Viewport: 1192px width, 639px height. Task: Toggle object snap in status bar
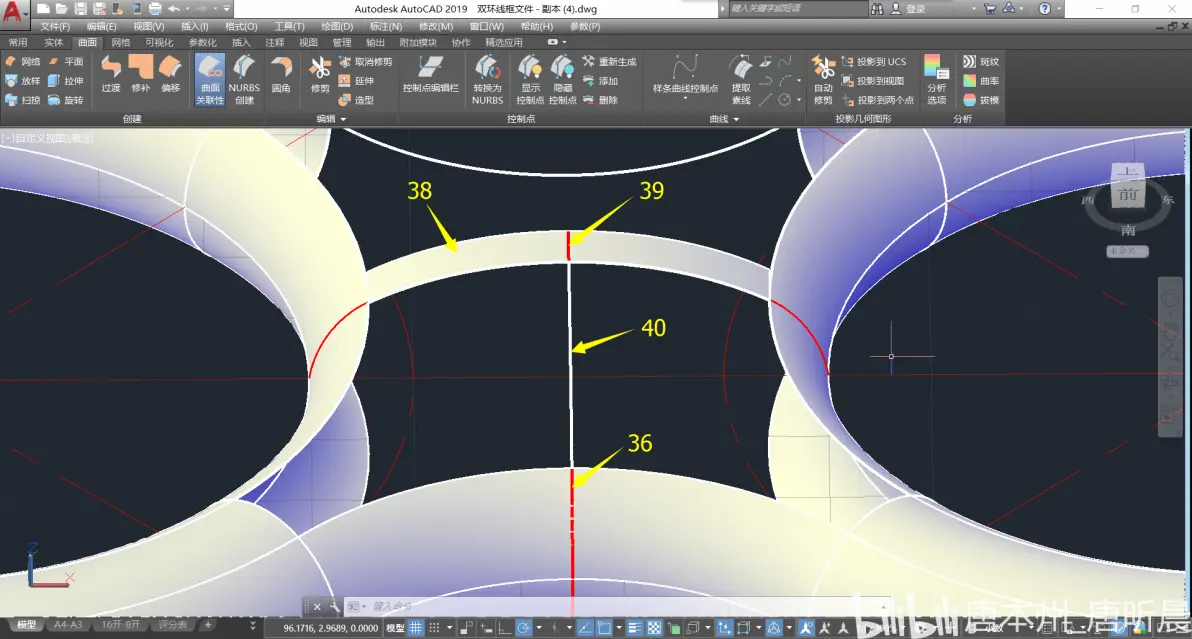pos(604,628)
